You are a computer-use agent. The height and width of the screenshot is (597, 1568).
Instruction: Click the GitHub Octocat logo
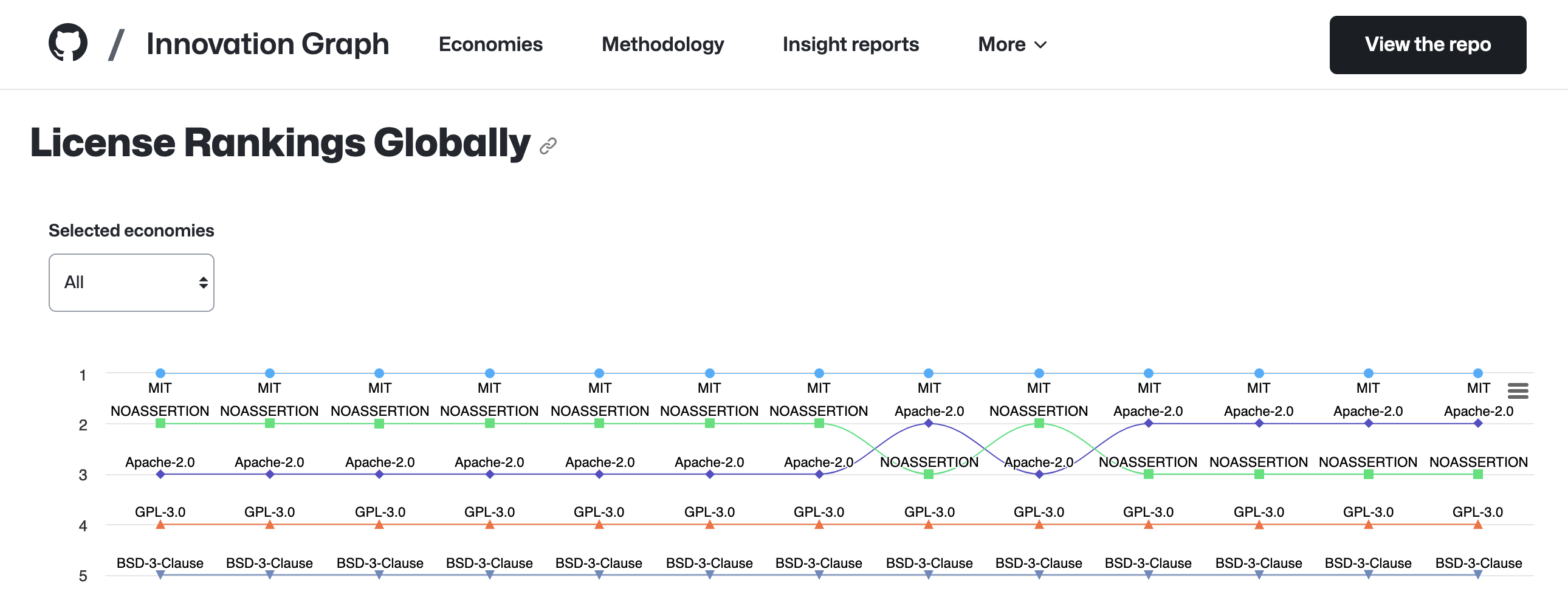tap(67, 43)
